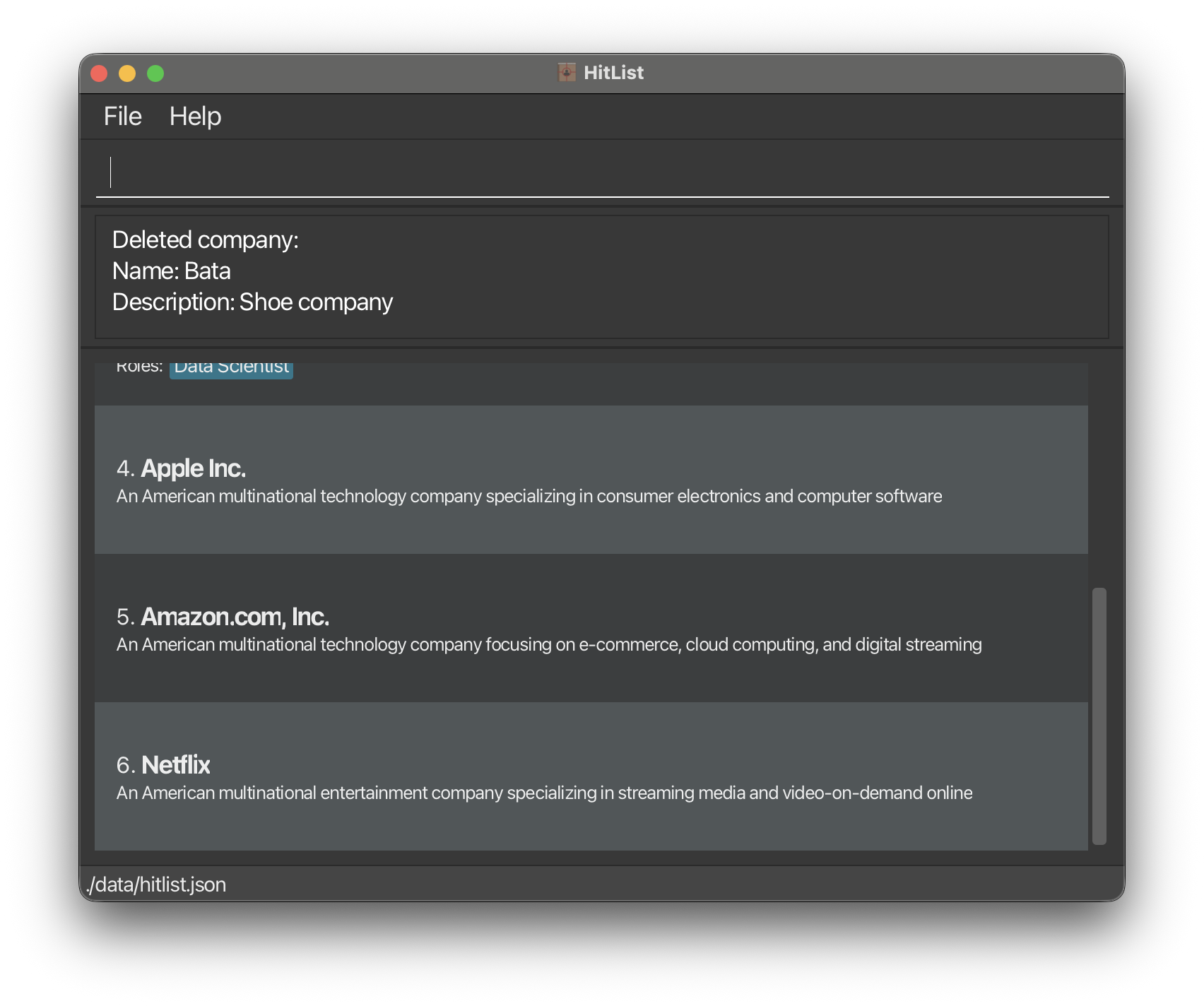Minimize the HitList window
The height and width of the screenshot is (1006, 1204).
[x=127, y=73]
